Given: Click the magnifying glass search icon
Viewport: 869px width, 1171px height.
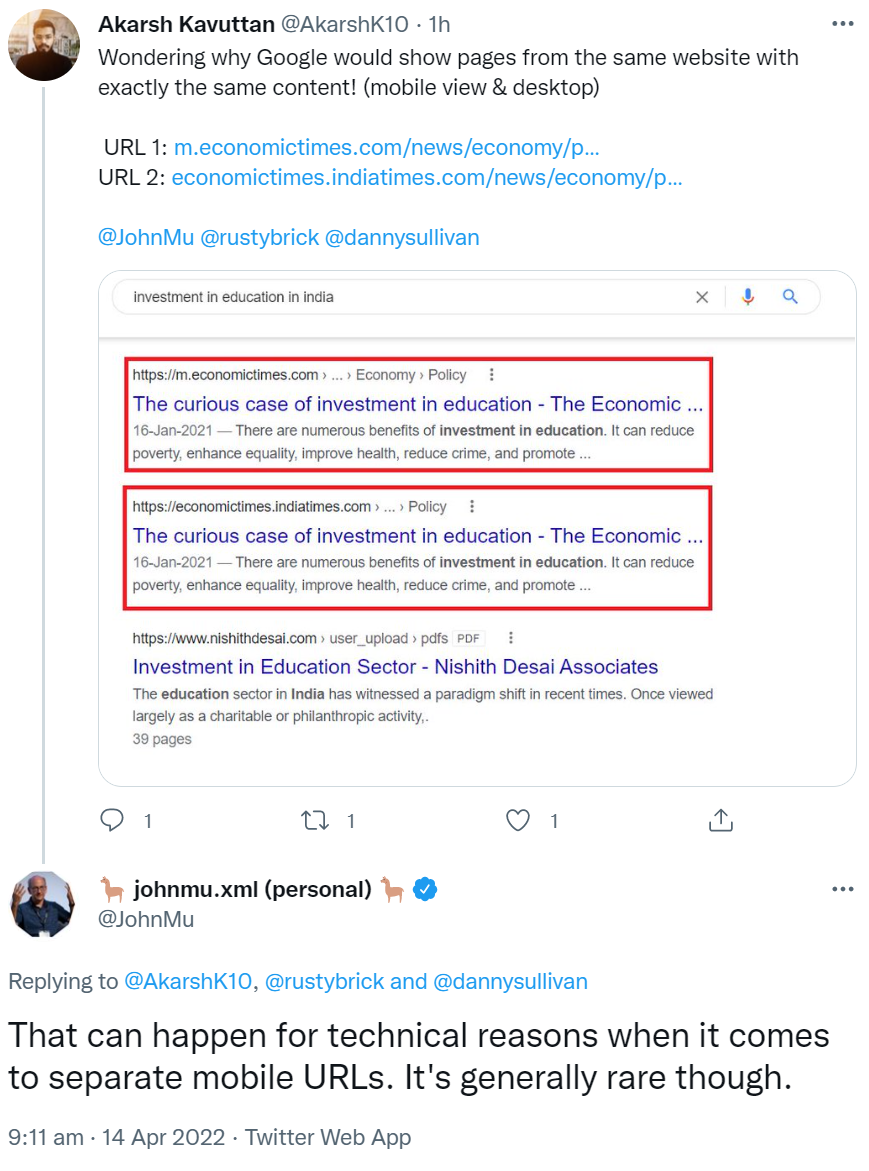Looking at the screenshot, I should click(x=790, y=297).
